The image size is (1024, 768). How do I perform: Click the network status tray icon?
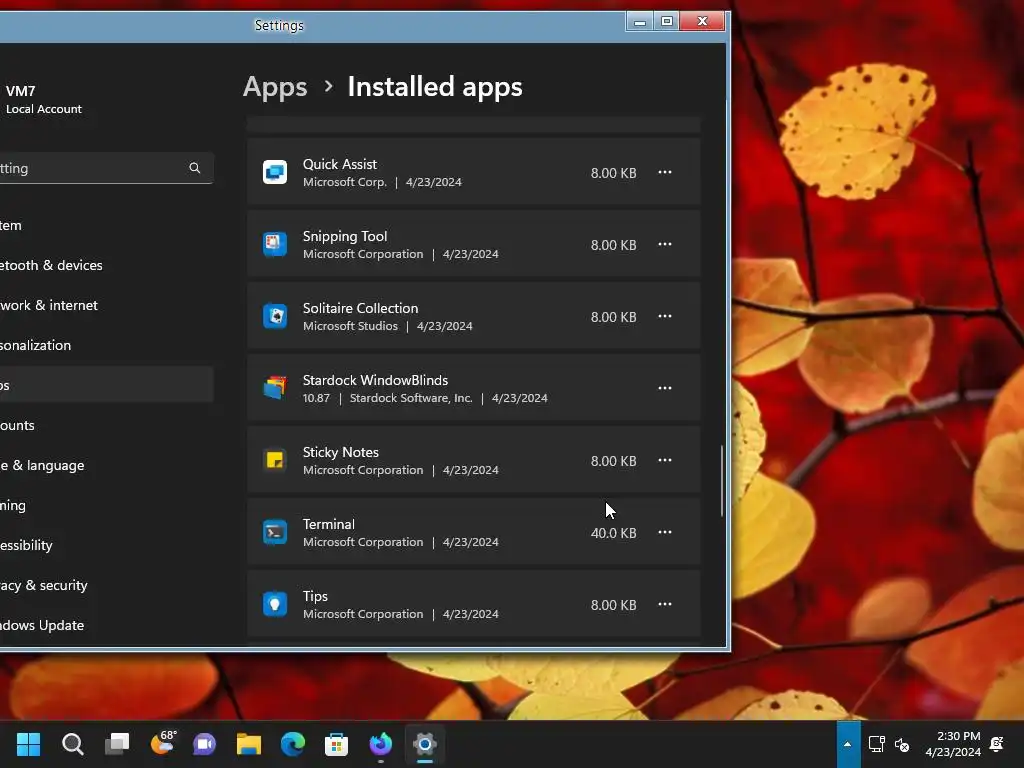coord(876,744)
